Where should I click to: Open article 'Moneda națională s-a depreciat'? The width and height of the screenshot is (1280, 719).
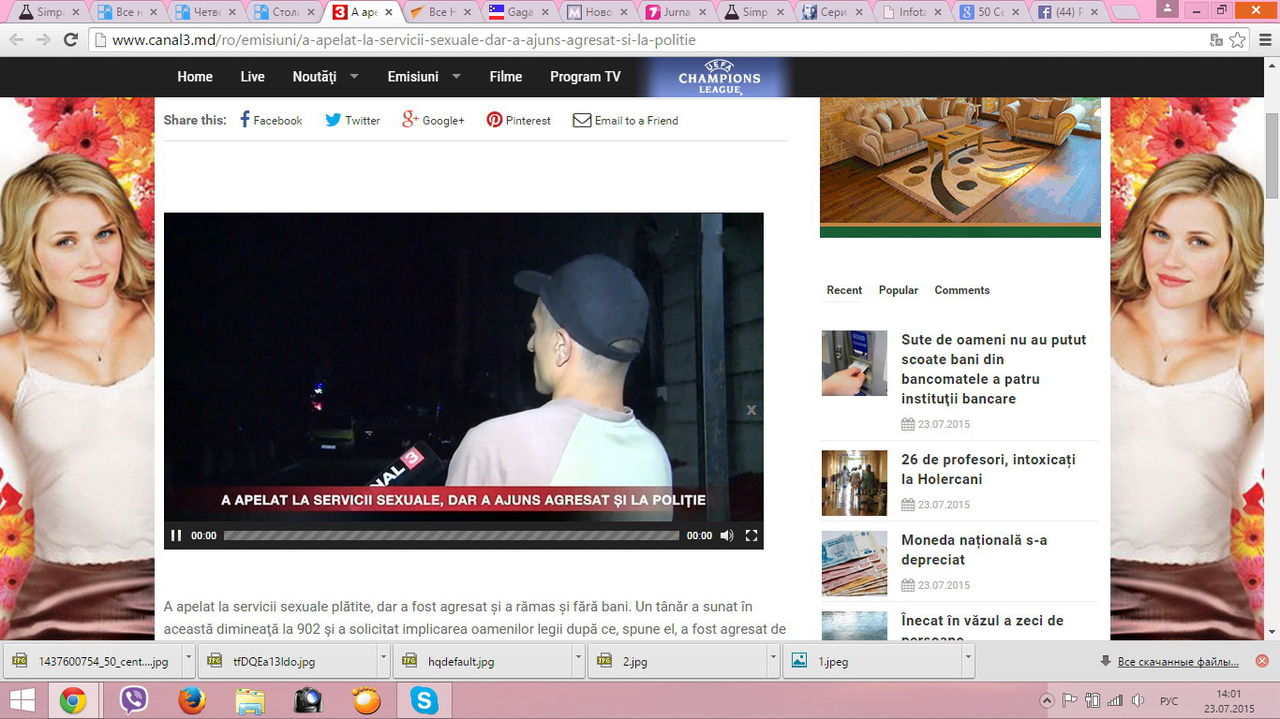974,550
